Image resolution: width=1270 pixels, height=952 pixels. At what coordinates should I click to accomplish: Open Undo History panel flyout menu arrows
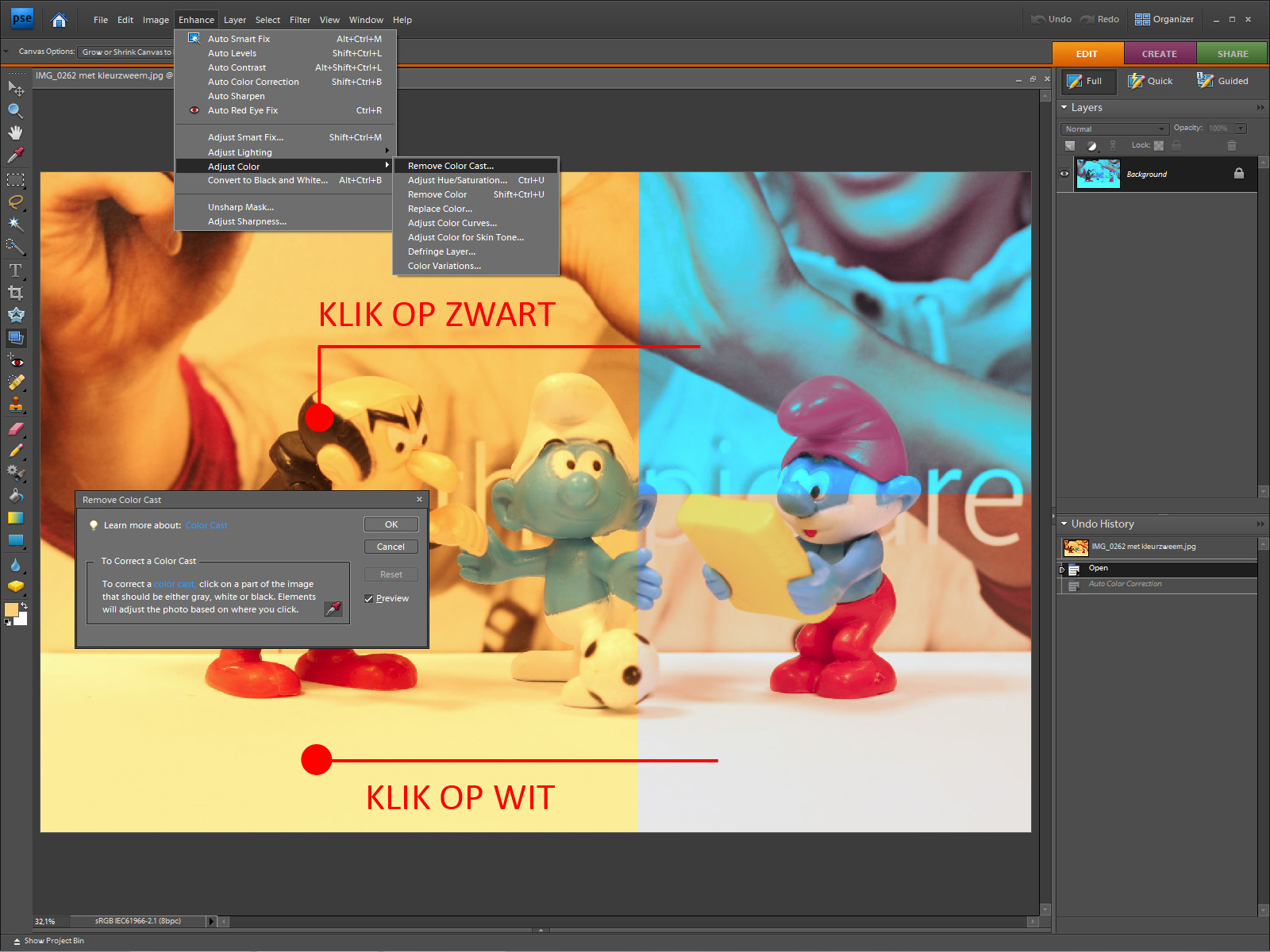1260,524
